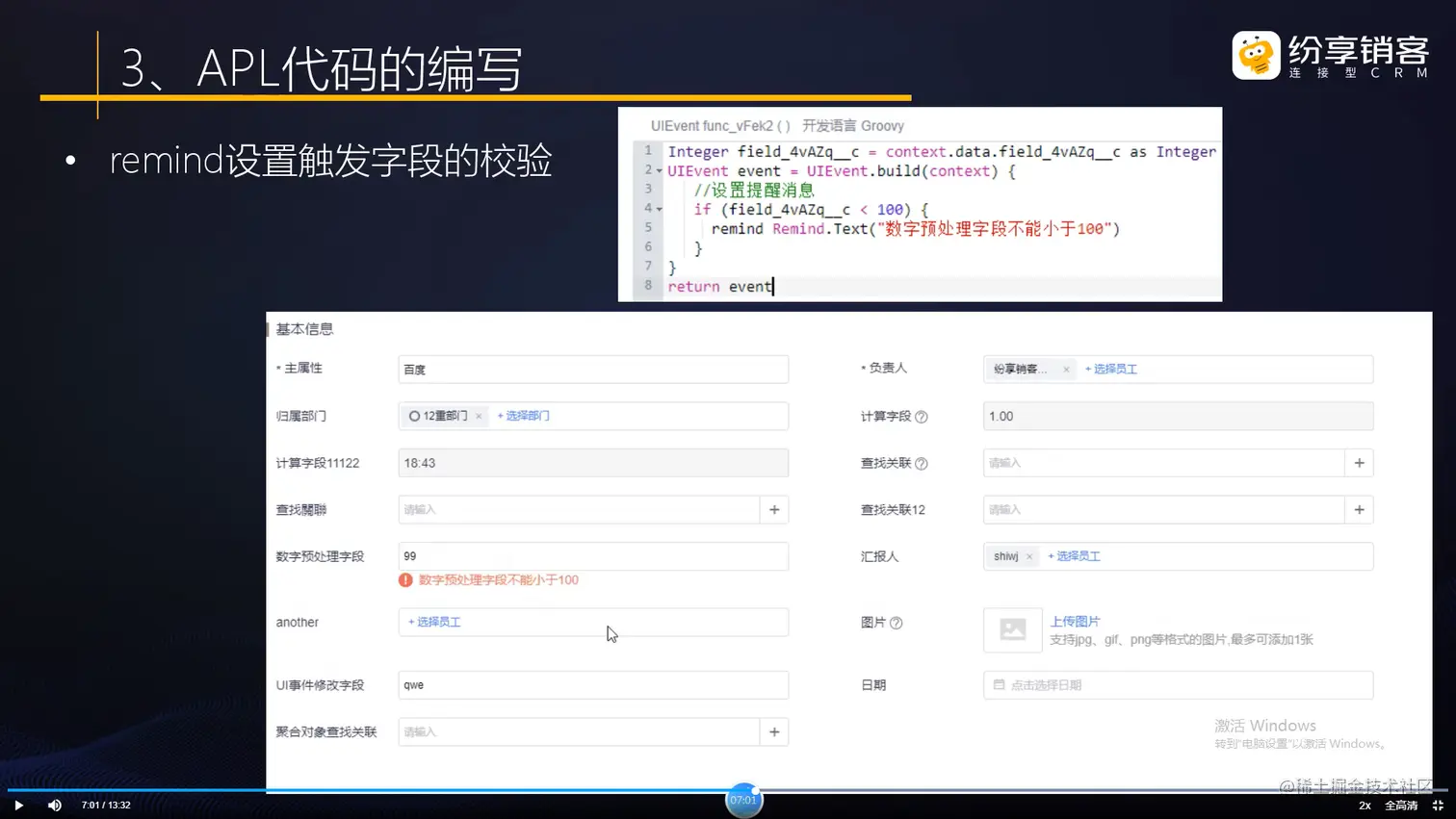Remove the shiwj reporter tag
Screen dimensions: 1456x819
coord(1029,556)
